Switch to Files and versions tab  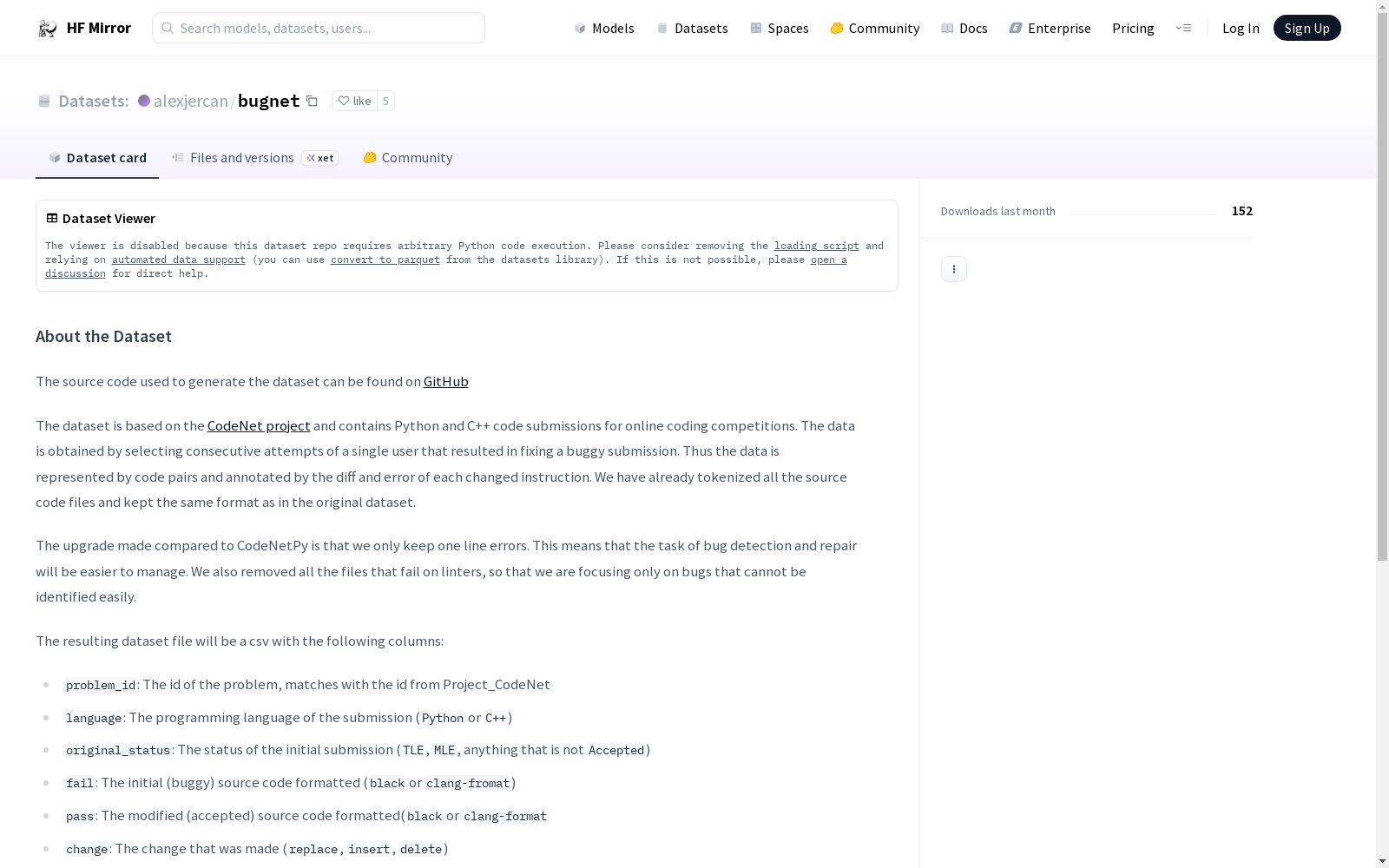(x=241, y=158)
